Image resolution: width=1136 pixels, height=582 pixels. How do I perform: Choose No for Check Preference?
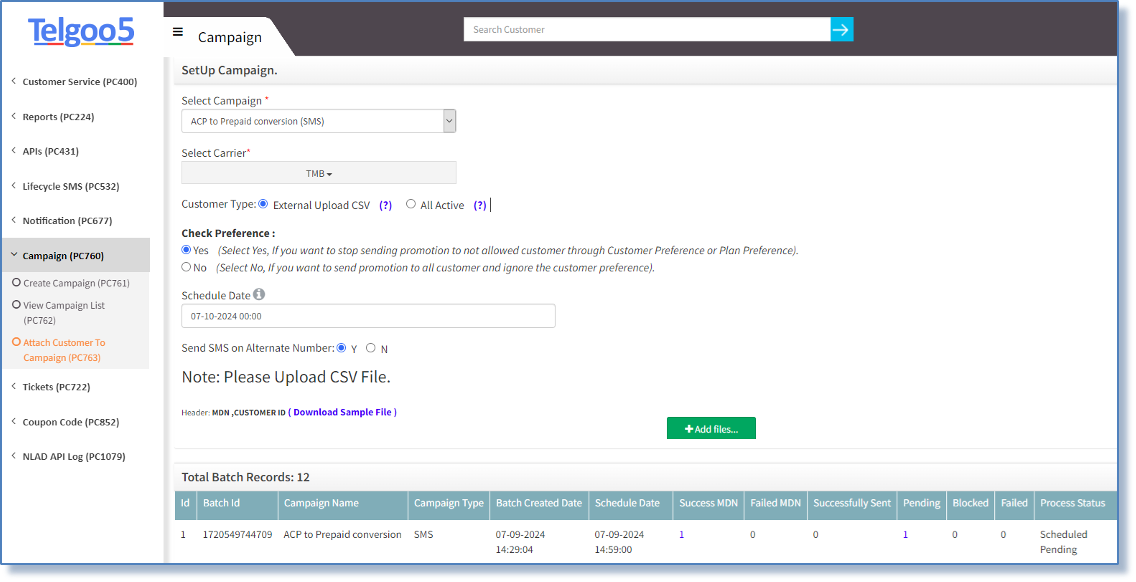186,267
